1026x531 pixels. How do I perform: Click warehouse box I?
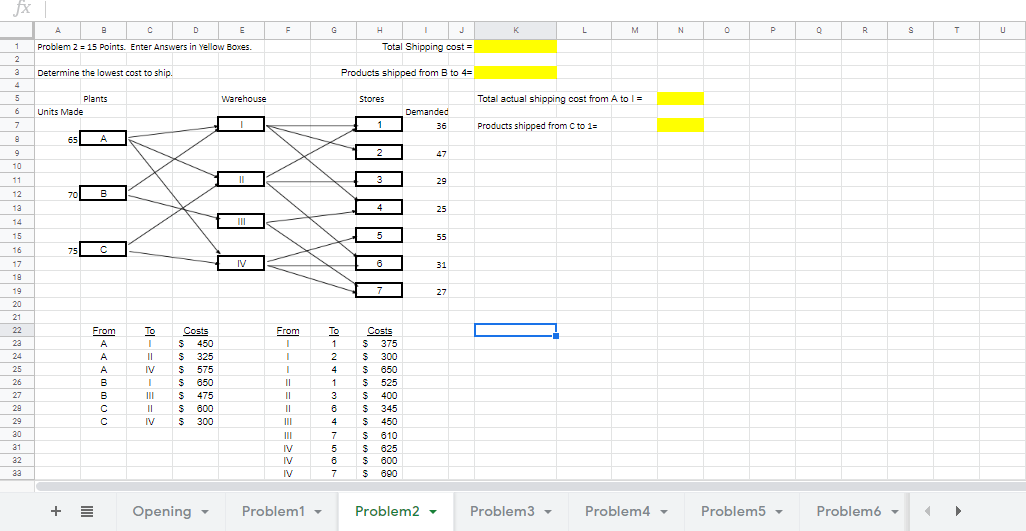pos(241,124)
